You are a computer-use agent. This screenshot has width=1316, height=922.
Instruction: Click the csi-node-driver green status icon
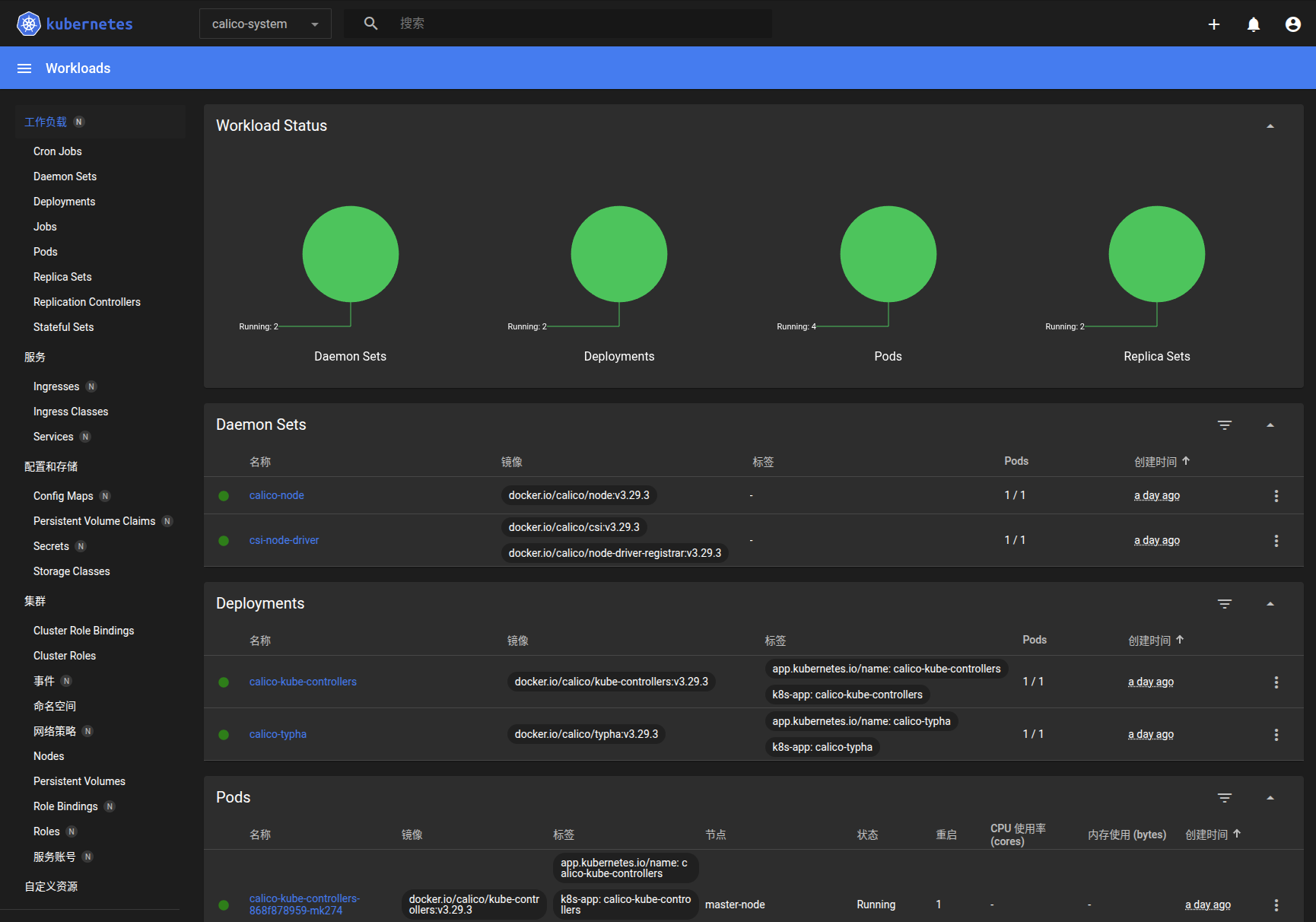point(224,541)
